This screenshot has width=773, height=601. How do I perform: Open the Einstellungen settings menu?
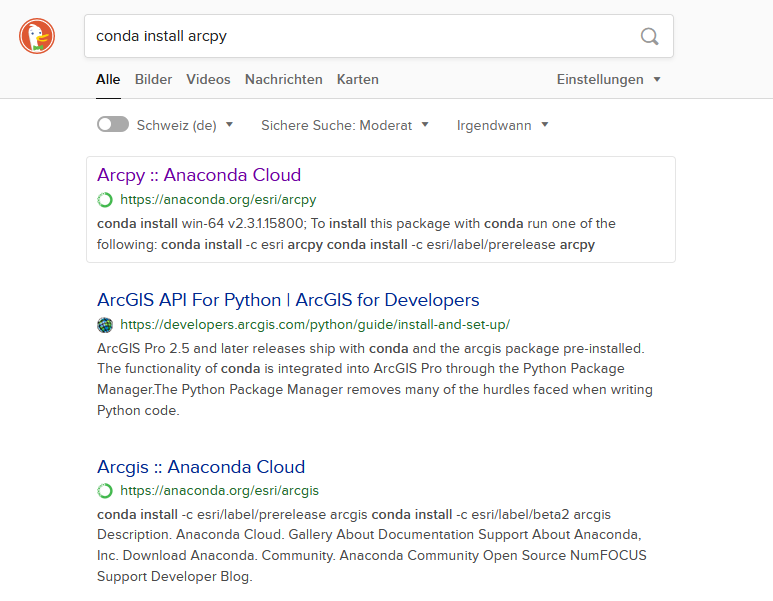(x=608, y=79)
